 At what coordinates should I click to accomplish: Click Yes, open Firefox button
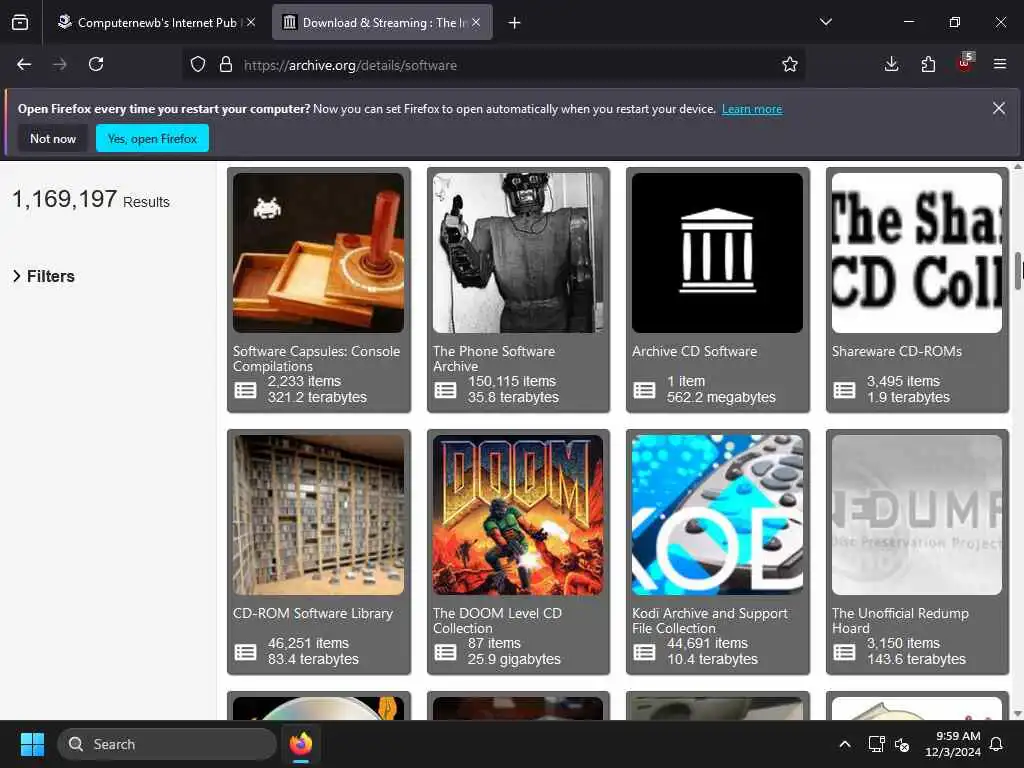pyautogui.click(x=152, y=138)
